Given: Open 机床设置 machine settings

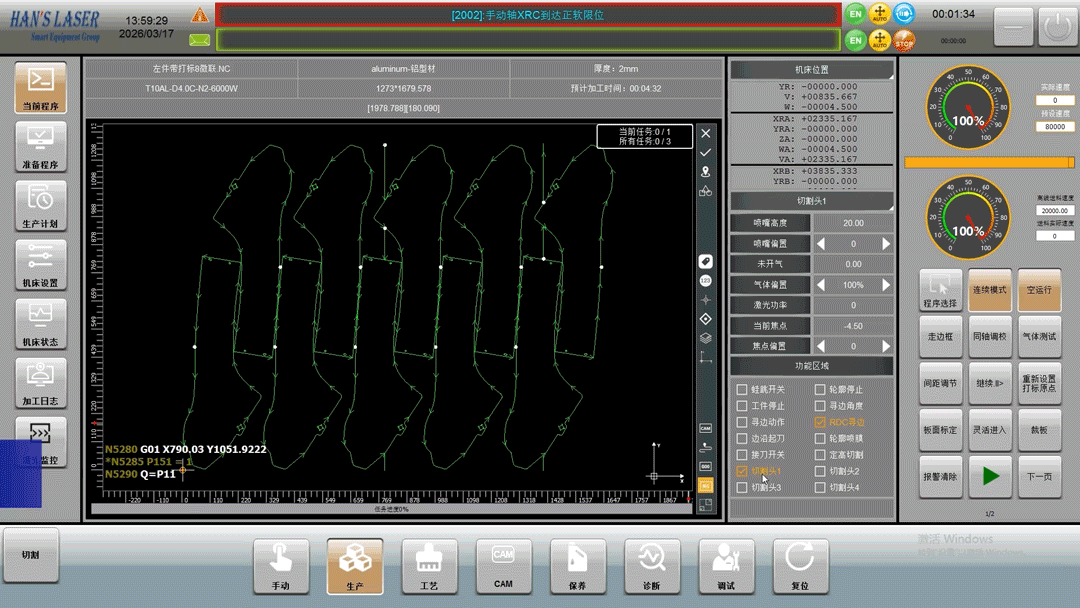Looking at the screenshot, I should [41, 264].
